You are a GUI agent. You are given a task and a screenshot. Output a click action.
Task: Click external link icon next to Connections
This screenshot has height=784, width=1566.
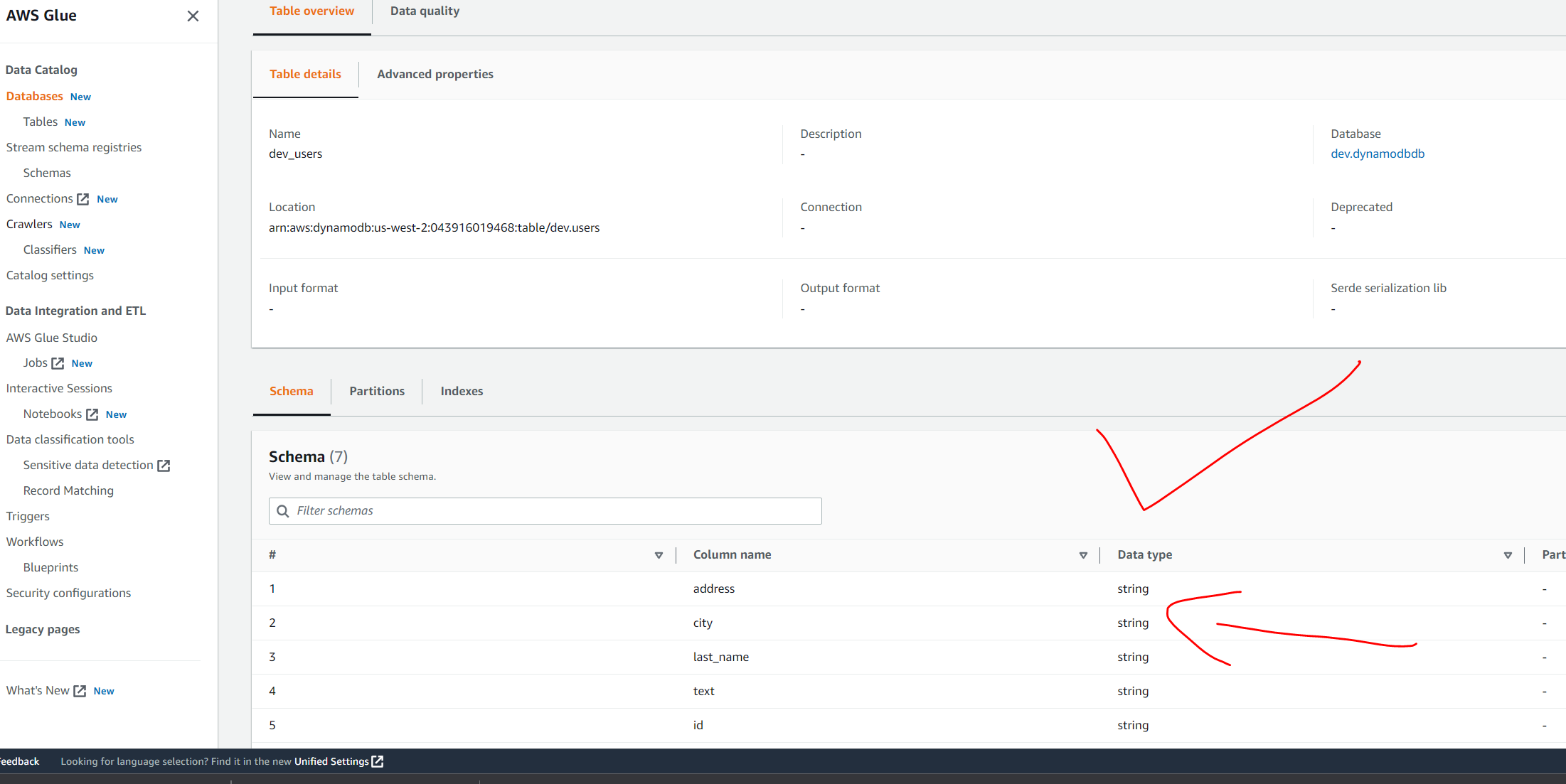click(x=83, y=199)
